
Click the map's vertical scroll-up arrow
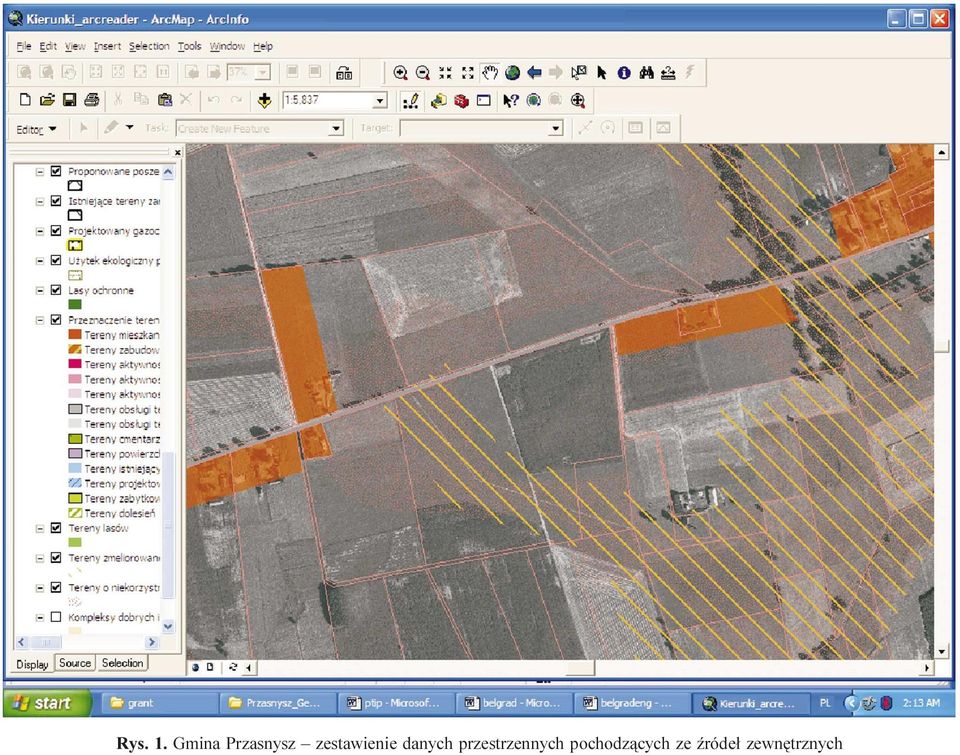coord(942,151)
